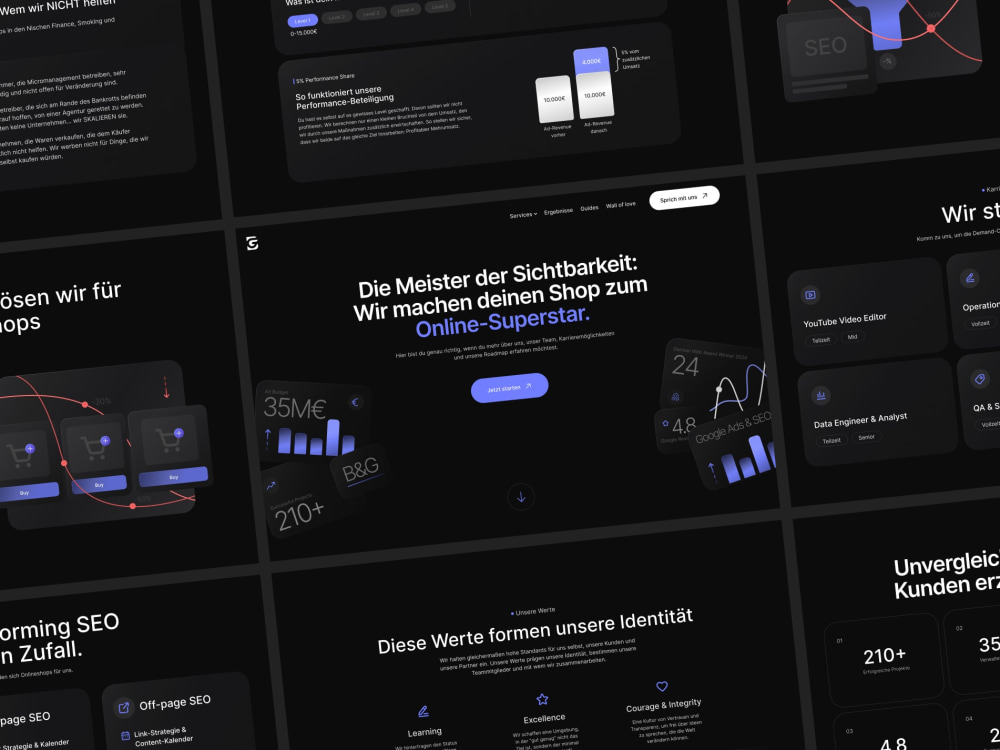This screenshot has height=750, width=1000.
Task: Click the Excellence value heading
Action: (x=544, y=718)
